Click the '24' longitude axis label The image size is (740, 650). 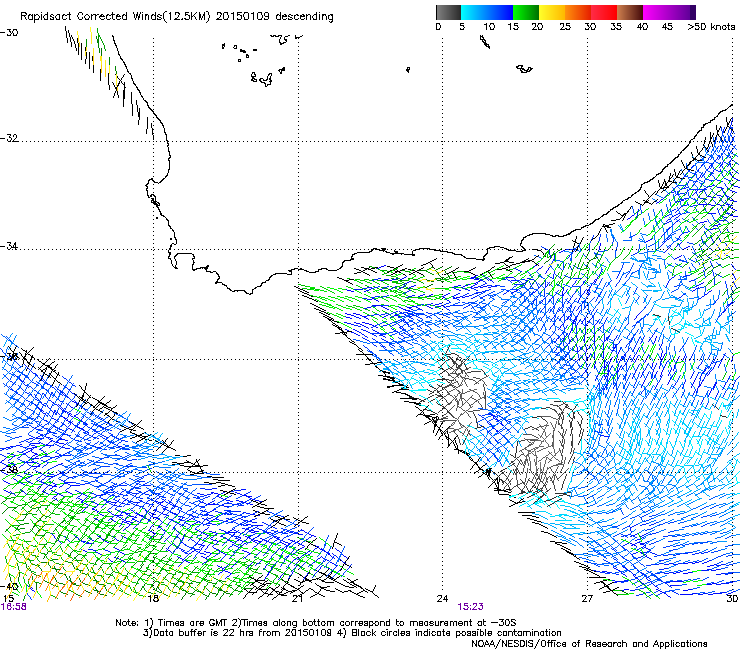442,599
